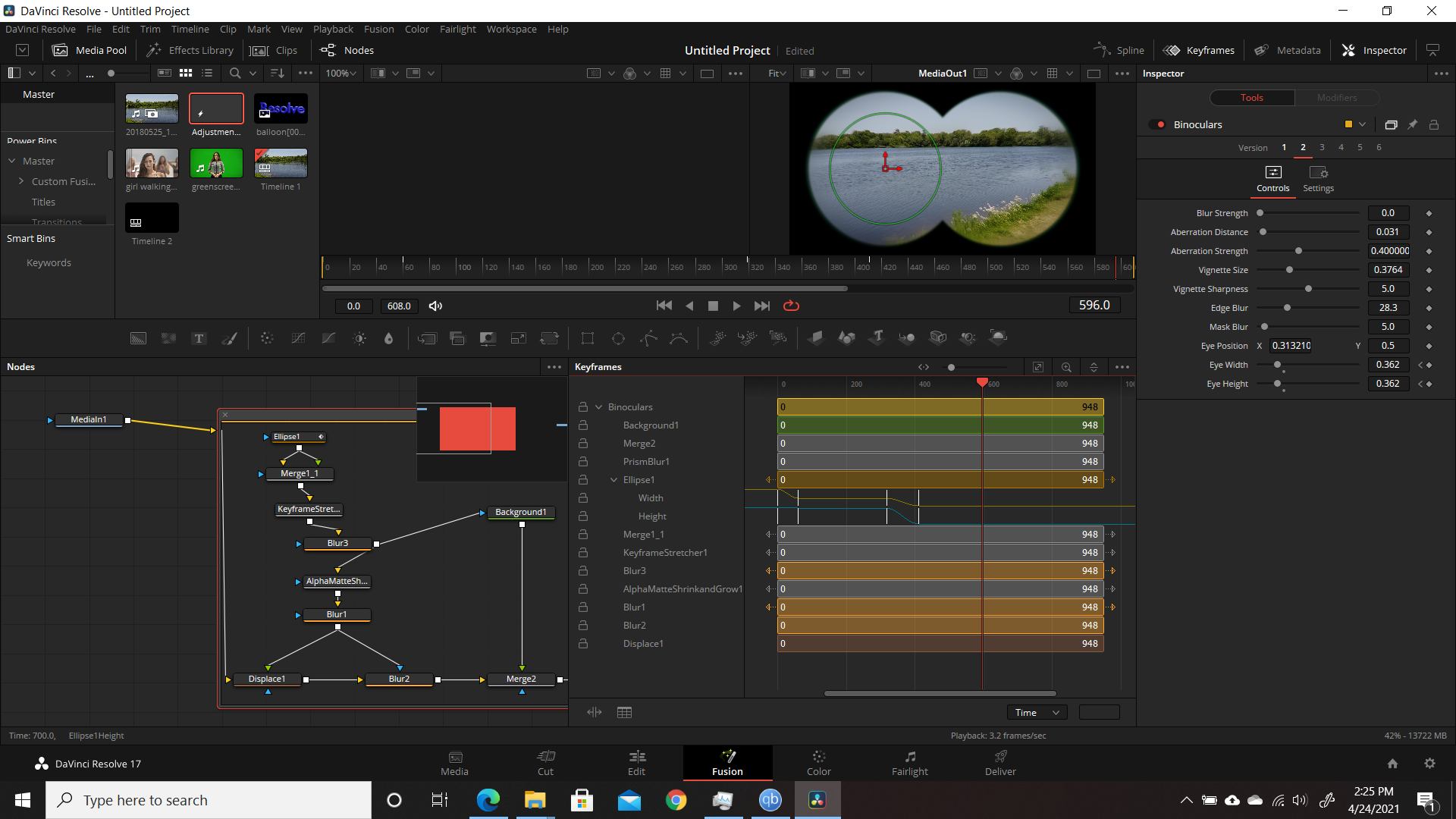Open the Fusion menu
Screen dimensions: 1456x819
pyautogui.click(x=378, y=29)
